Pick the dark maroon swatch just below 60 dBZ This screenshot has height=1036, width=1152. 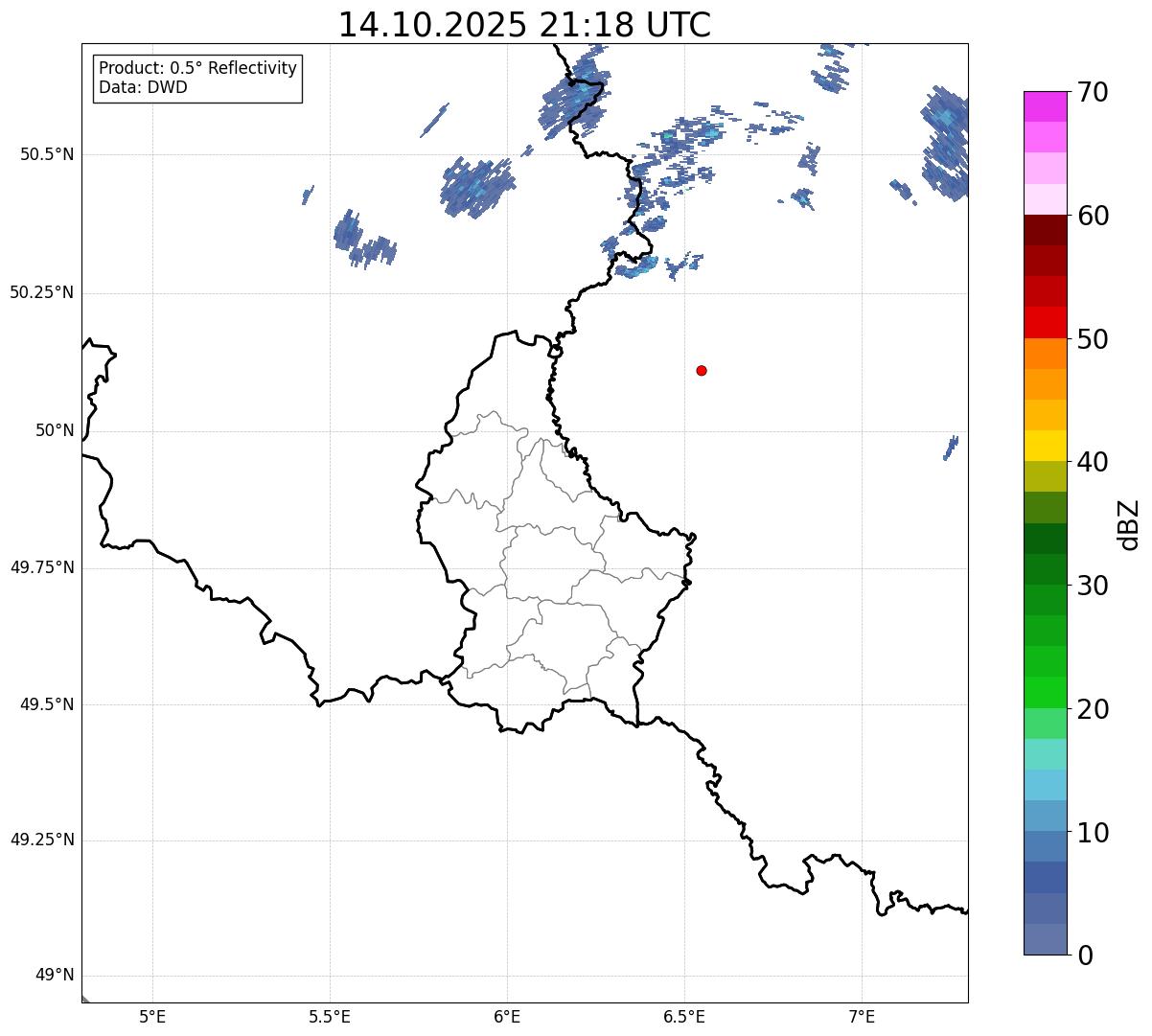1045,230
